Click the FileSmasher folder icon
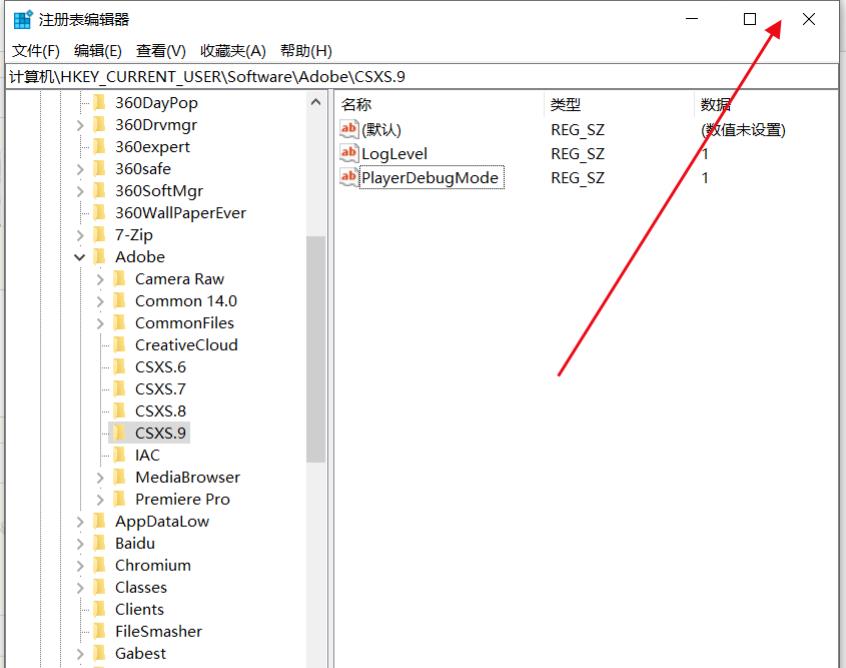Viewport: 846px width, 668px height. (x=99, y=631)
